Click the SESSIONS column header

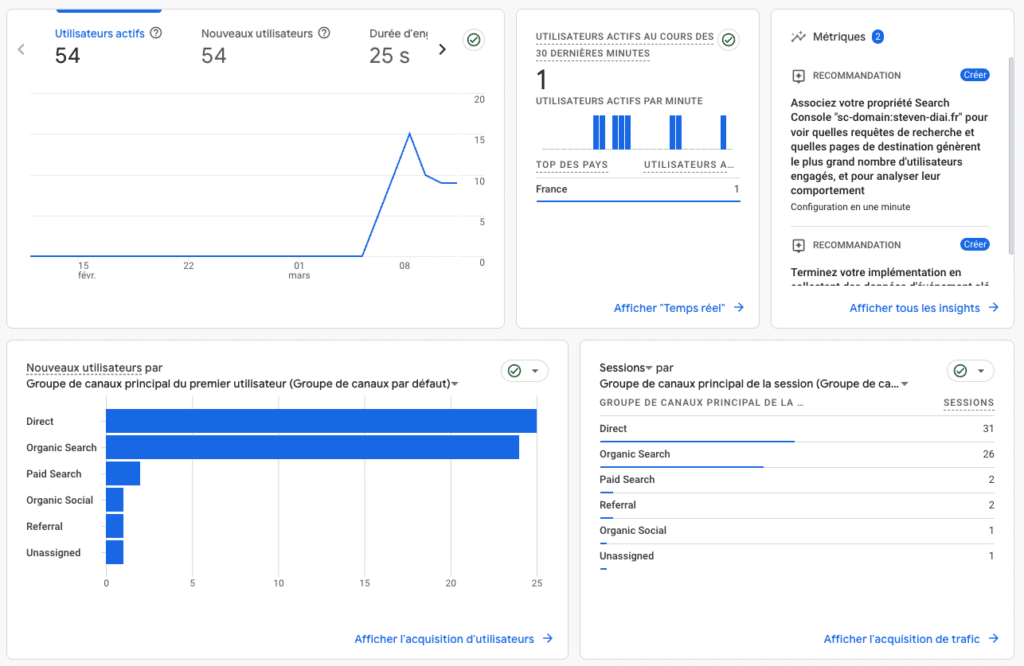click(x=968, y=403)
